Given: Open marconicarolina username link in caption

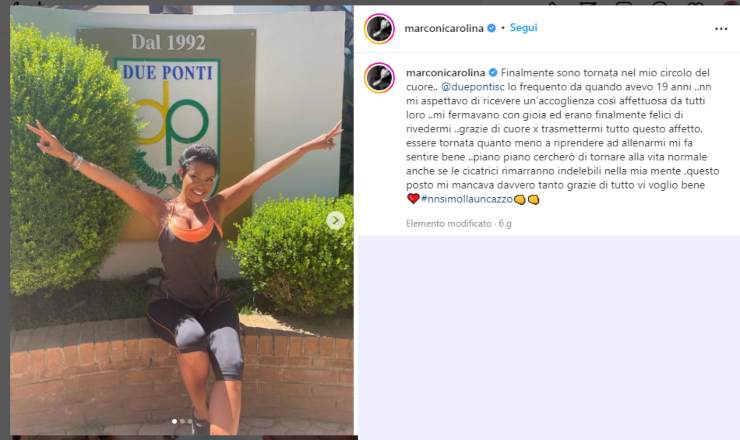Looking at the screenshot, I should pos(446,73).
